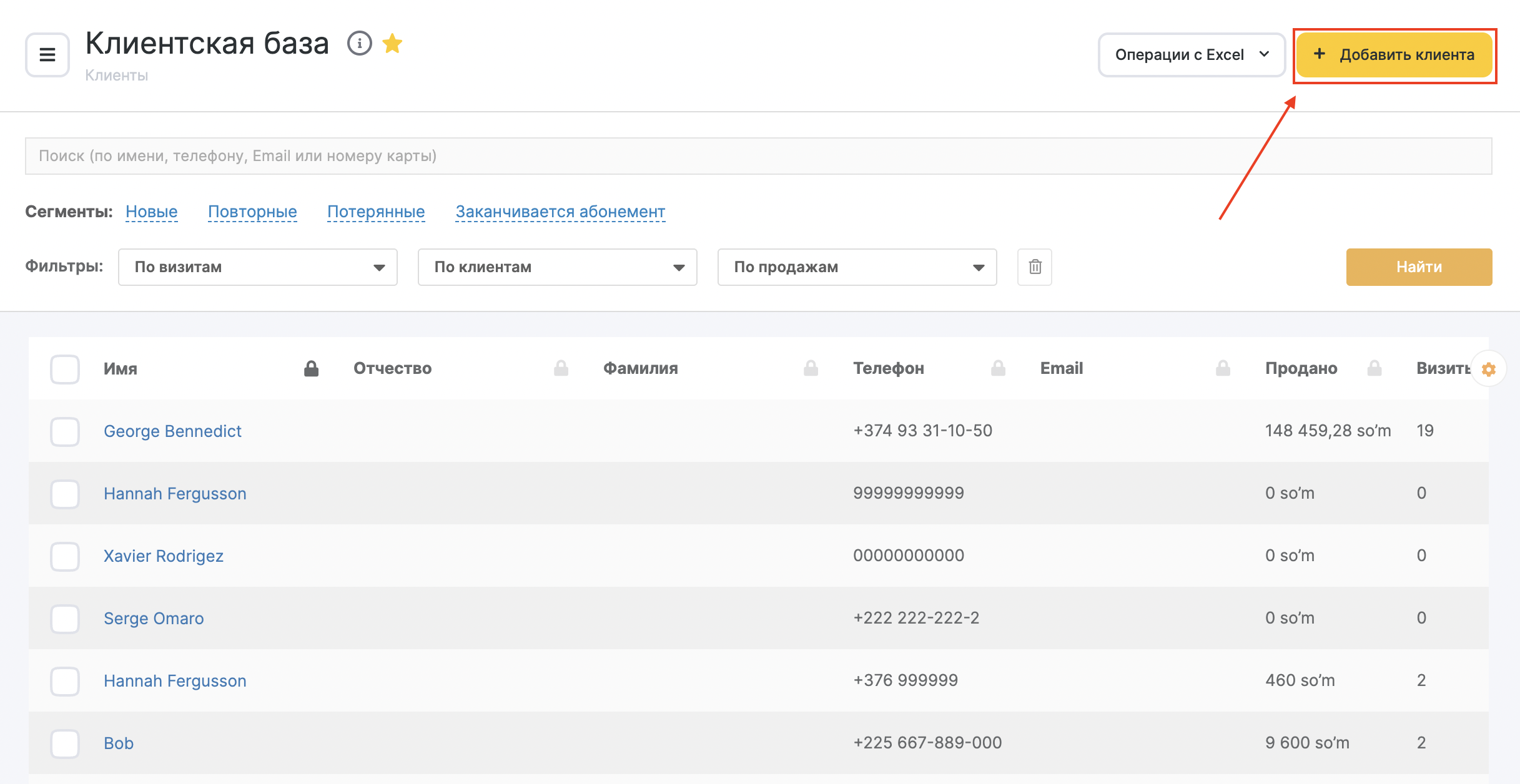Open the Операции с Excel dropdown
The image size is (1520, 784).
pyautogui.click(x=1192, y=55)
